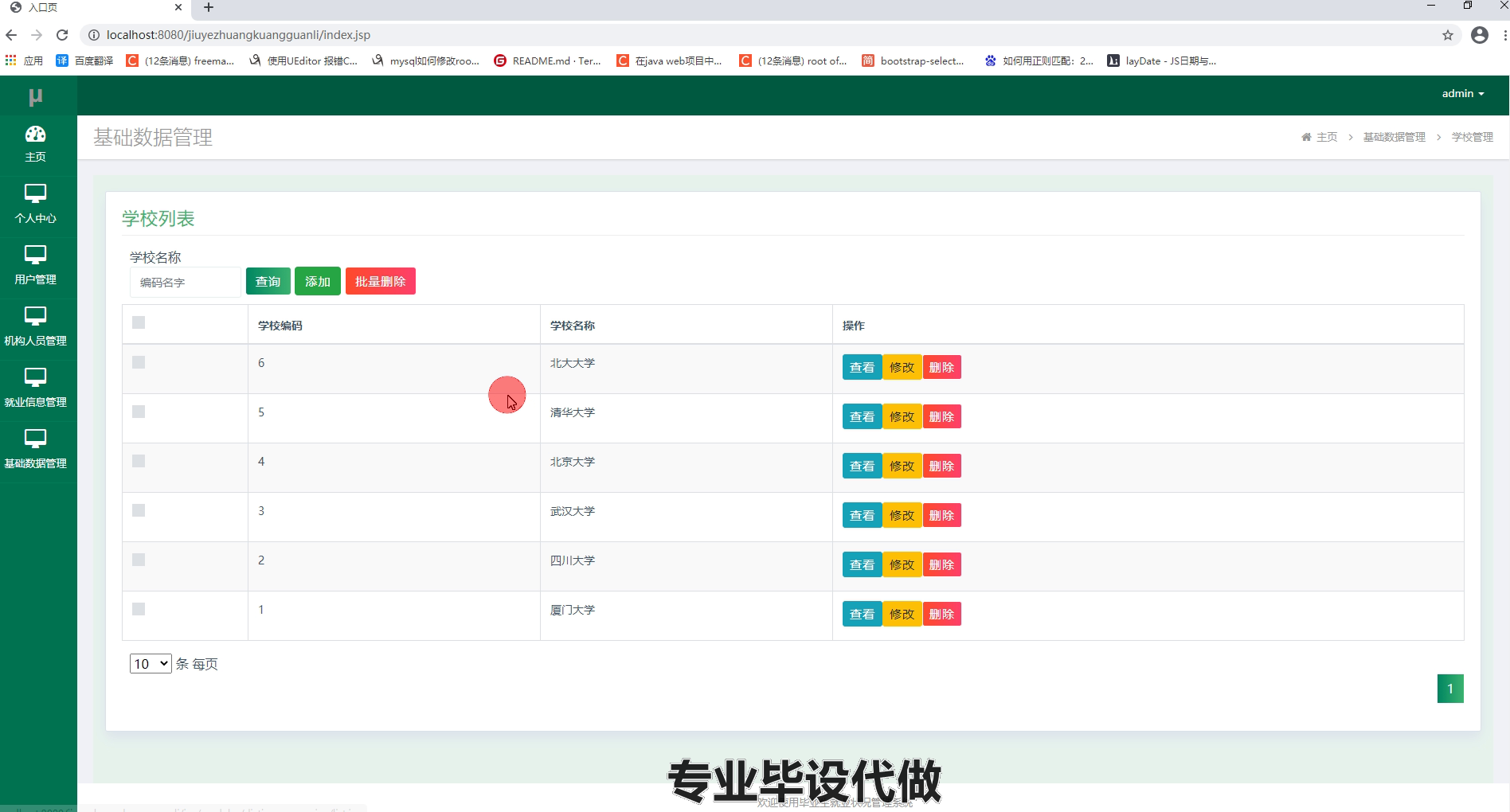Click the 批量删除 batch delete button

click(x=381, y=281)
